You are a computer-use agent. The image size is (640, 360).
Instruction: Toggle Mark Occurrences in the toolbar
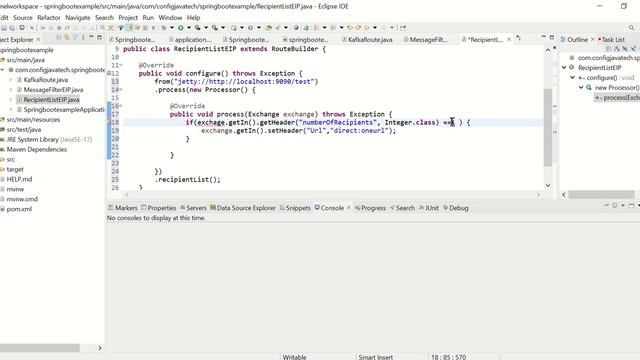(129, 28)
